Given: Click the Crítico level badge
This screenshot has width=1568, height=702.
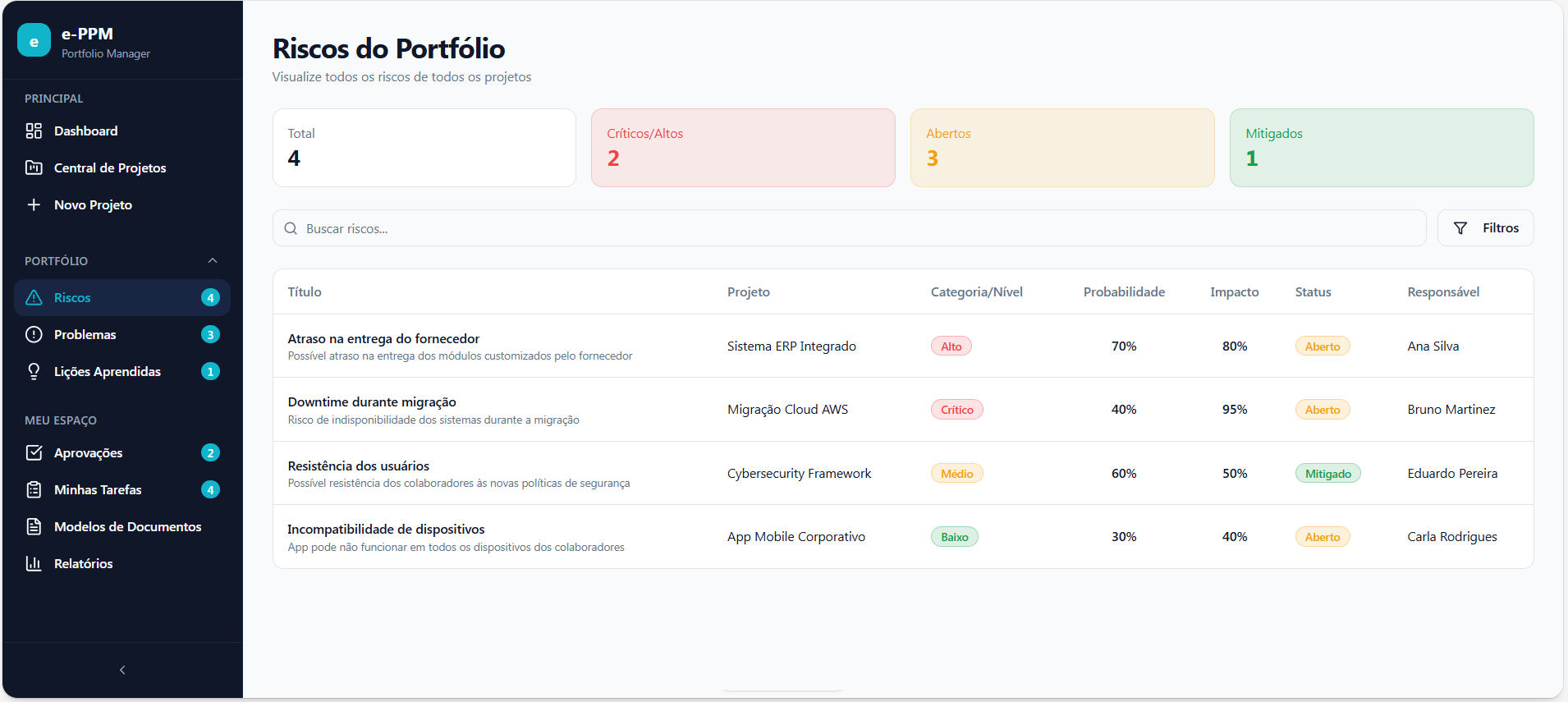Looking at the screenshot, I should [957, 410].
